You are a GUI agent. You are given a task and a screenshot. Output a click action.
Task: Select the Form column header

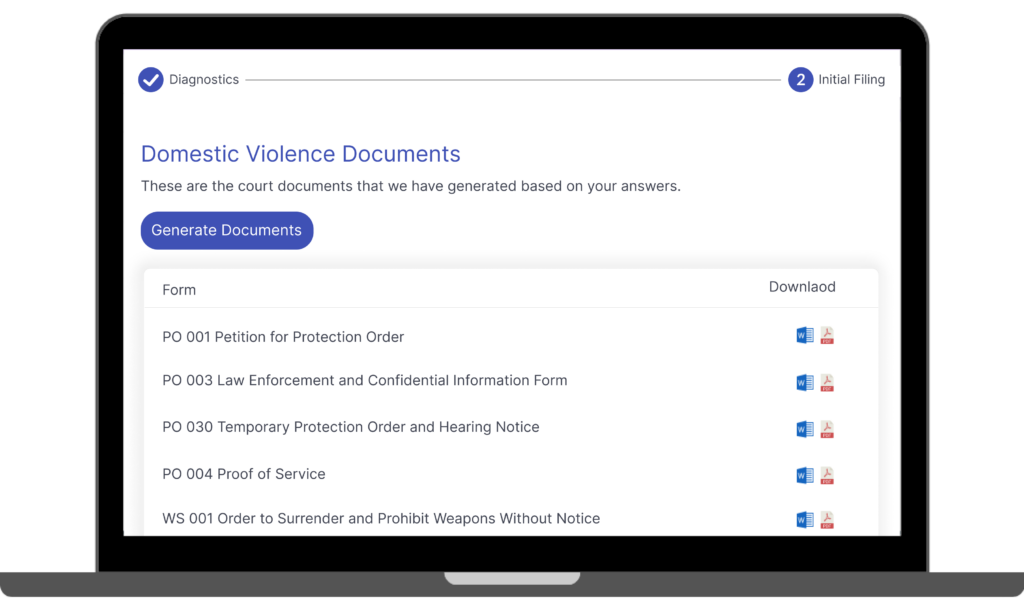(x=179, y=289)
